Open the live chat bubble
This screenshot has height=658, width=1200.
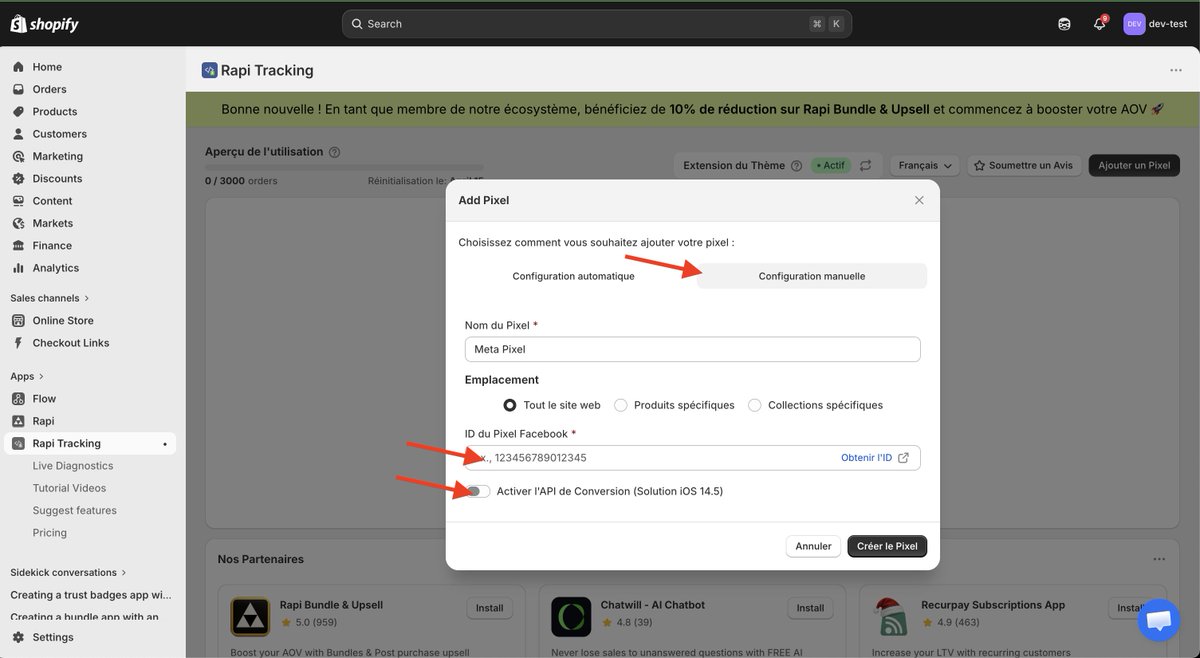pos(1158,620)
